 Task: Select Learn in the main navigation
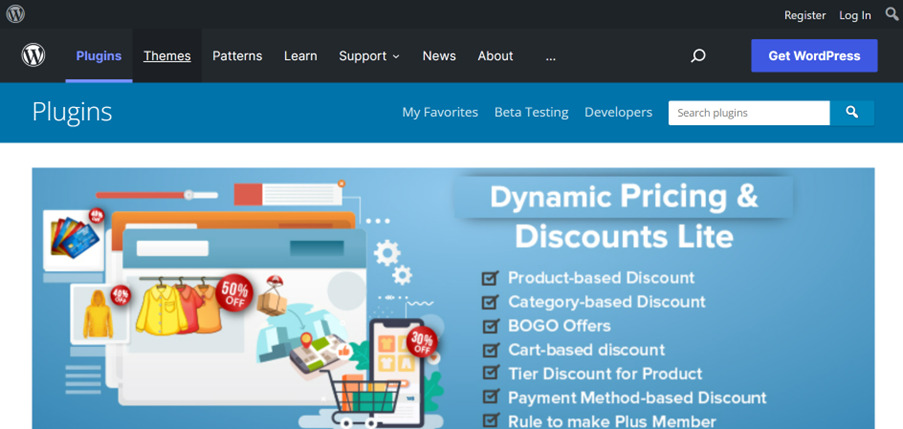[x=301, y=56]
